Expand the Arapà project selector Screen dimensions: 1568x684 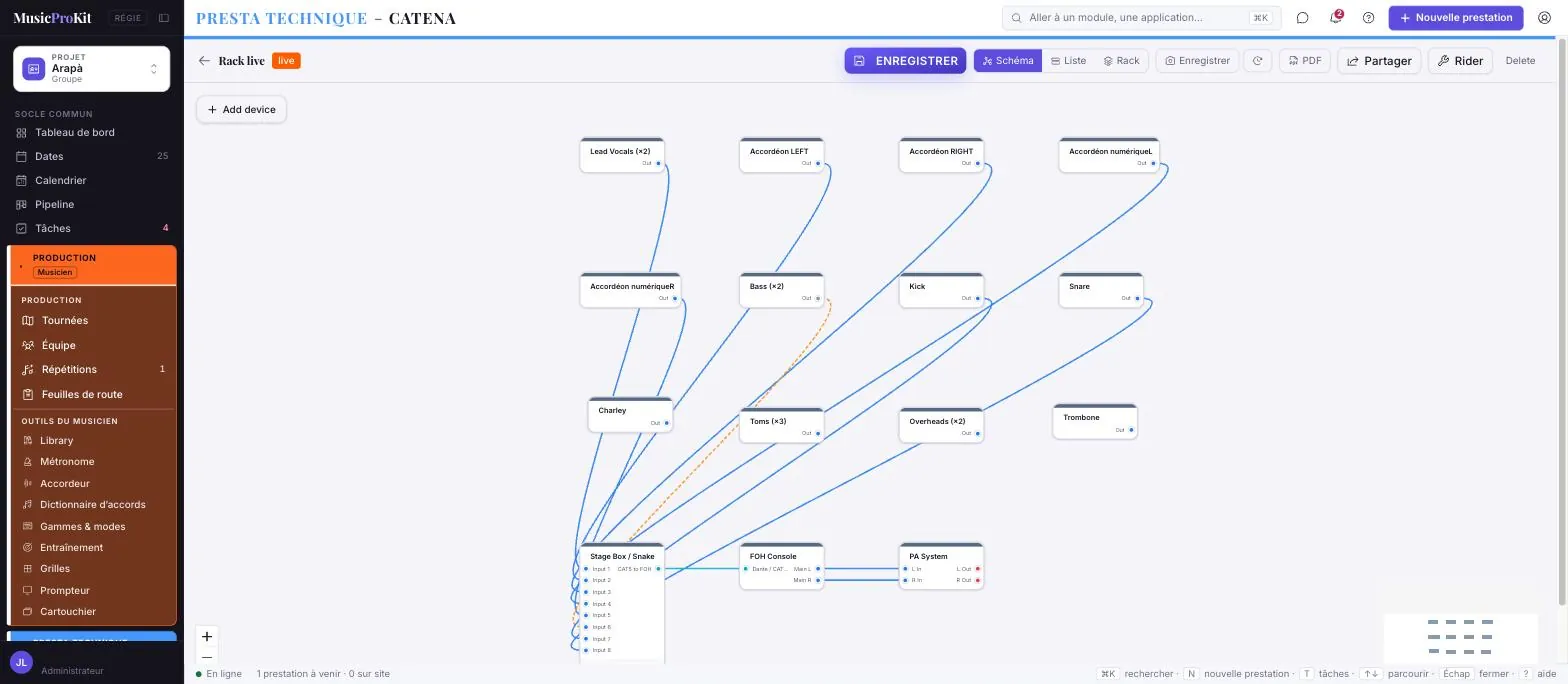pos(92,69)
